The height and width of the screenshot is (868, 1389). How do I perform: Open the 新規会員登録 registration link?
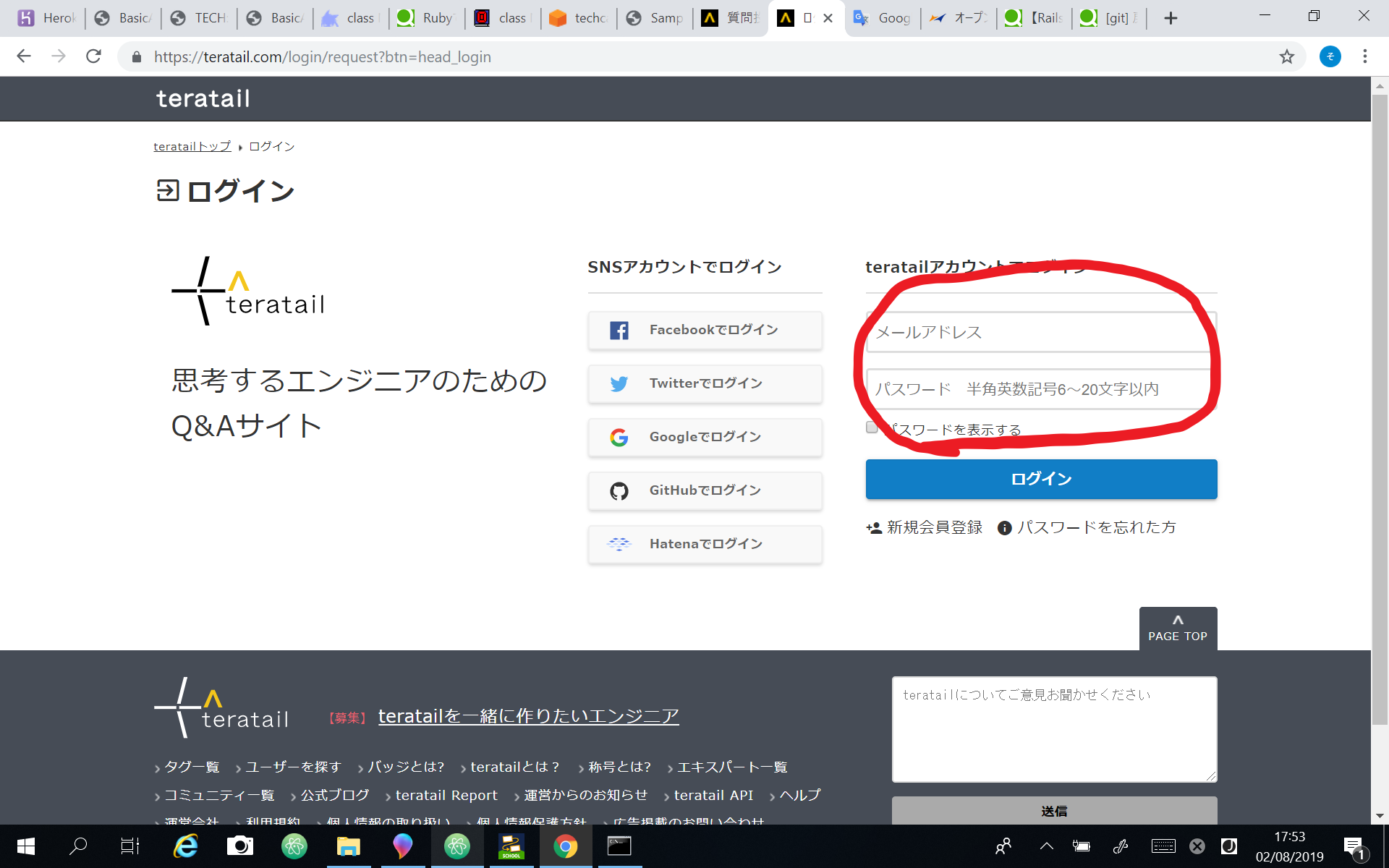point(933,527)
